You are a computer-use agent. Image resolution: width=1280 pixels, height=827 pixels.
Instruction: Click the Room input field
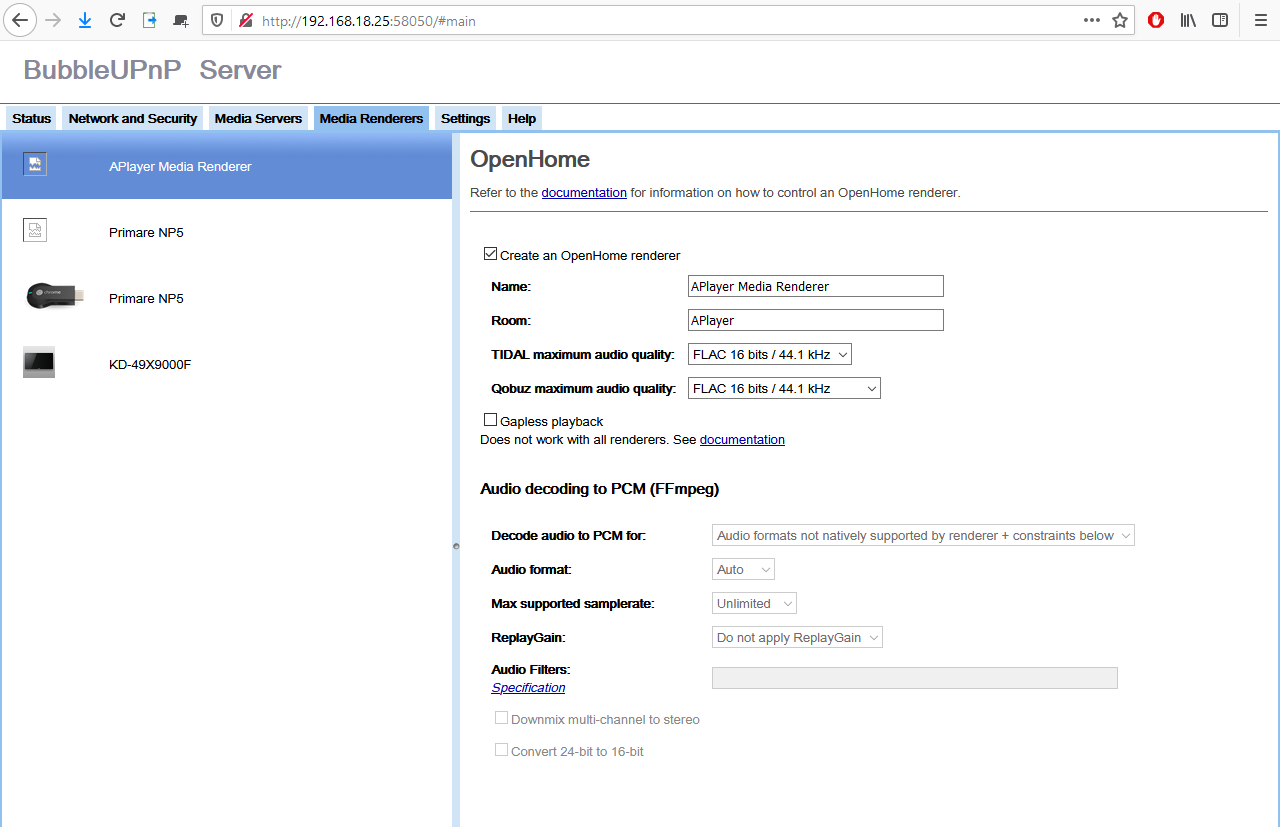pyautogui.click(x=816, y=320)
